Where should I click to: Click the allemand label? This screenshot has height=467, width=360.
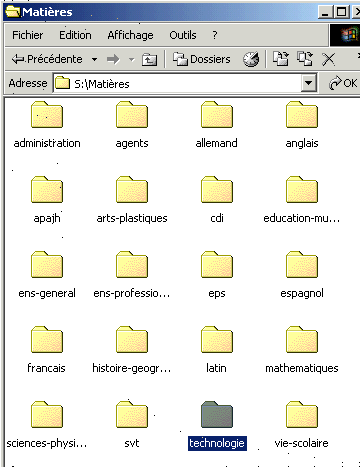point(217,143)
